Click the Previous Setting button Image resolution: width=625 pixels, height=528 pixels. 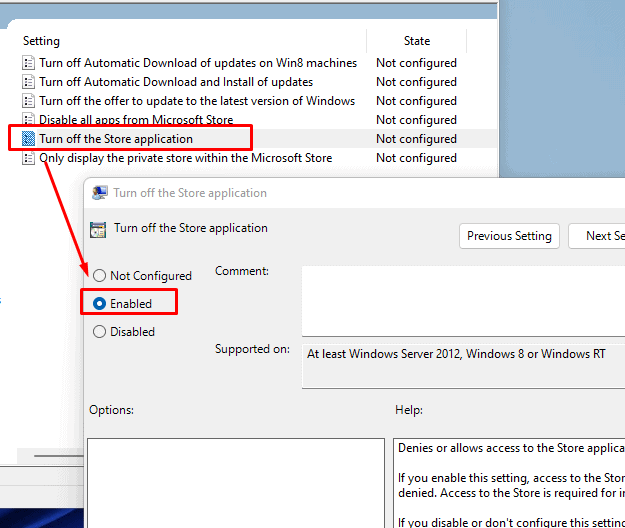tap(509, 236)
